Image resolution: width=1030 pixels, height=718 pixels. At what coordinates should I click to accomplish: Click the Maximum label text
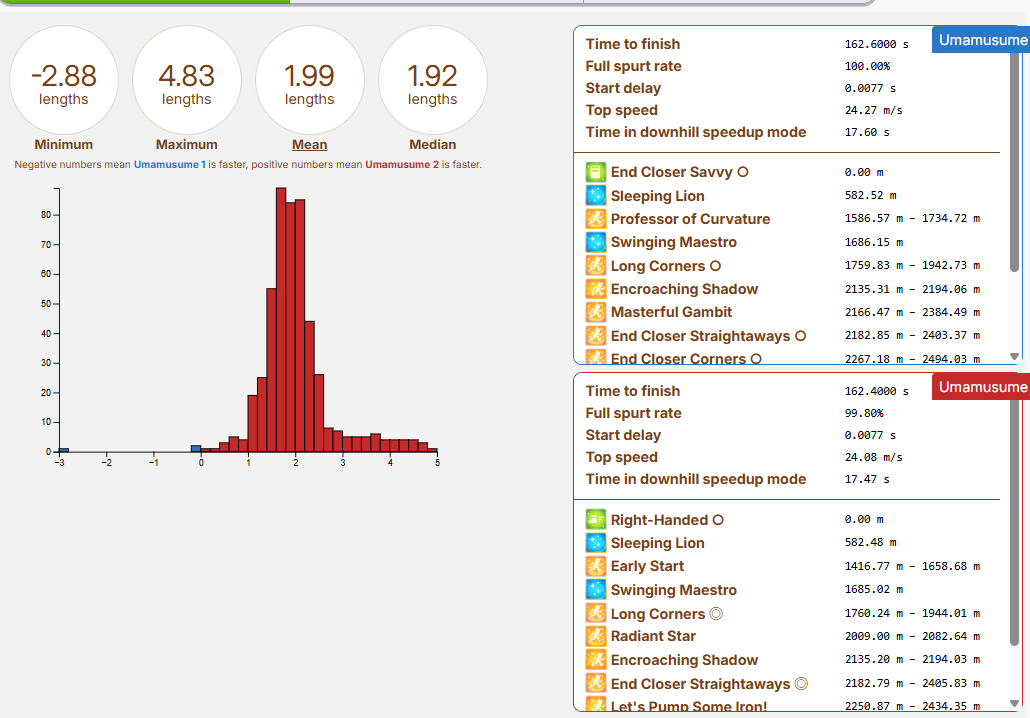point(187,145)
